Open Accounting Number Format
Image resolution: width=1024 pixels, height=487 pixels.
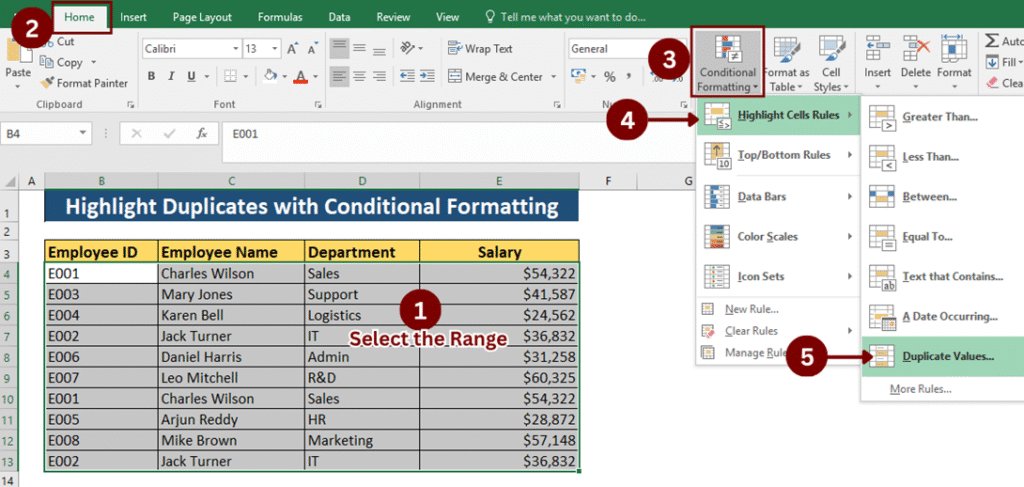pyautogui.click(x=581, y=77)
